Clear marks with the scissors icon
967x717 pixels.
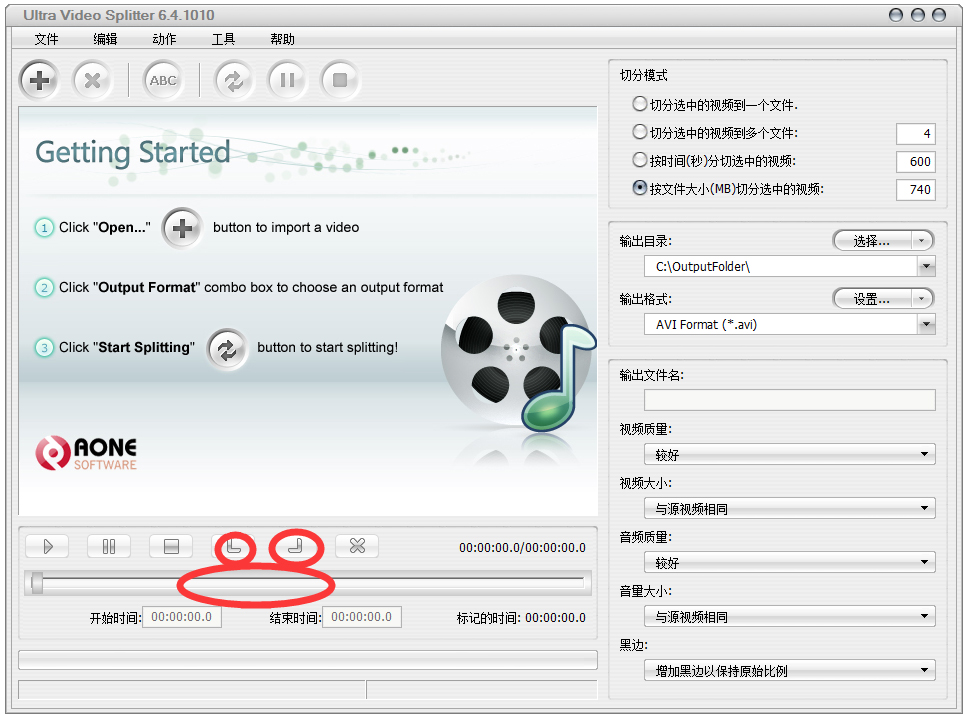click(357, 546)
